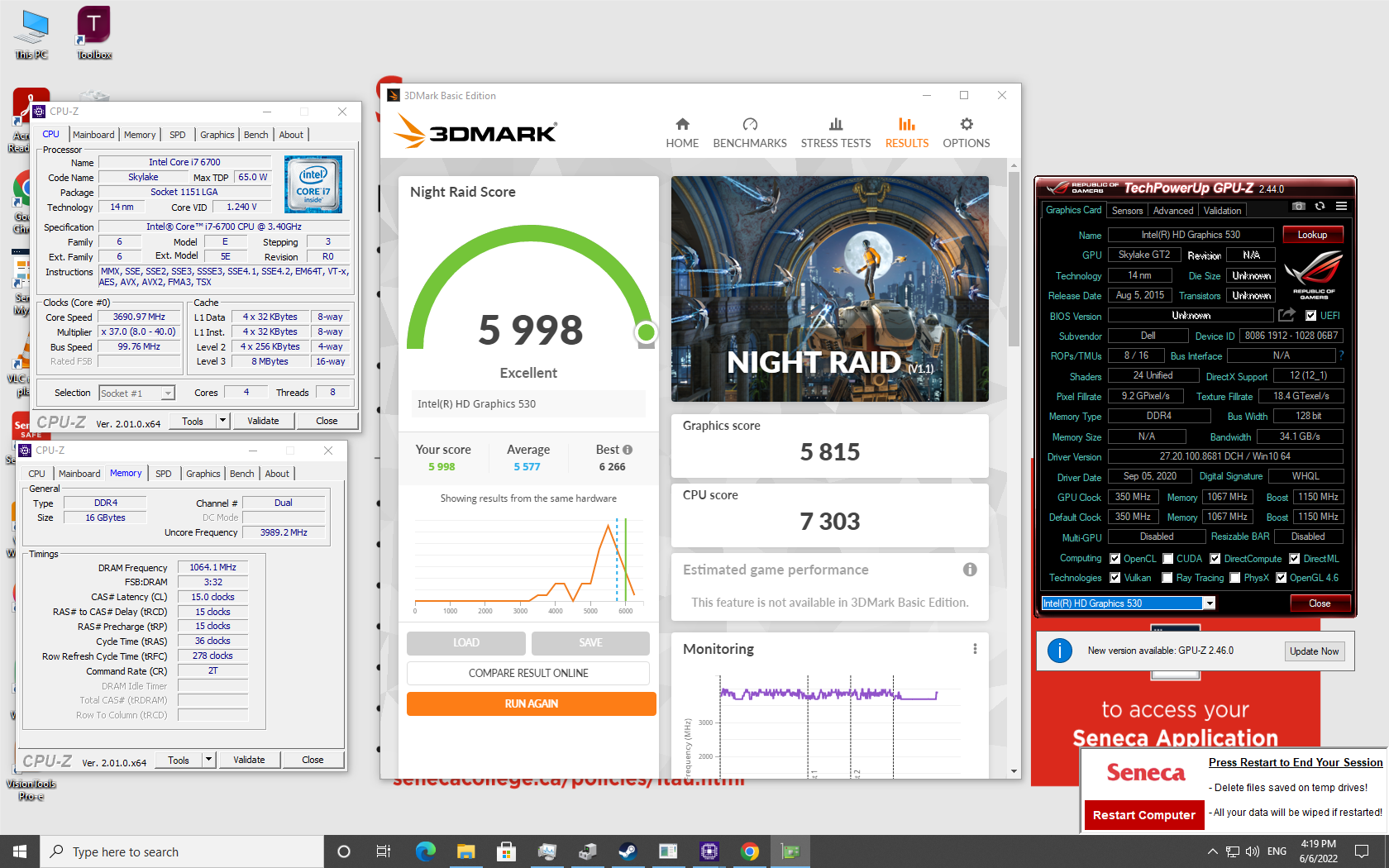Open Microsoft Store from the taskbar
Screen dimensions: 1389x868
coord(506,851)
